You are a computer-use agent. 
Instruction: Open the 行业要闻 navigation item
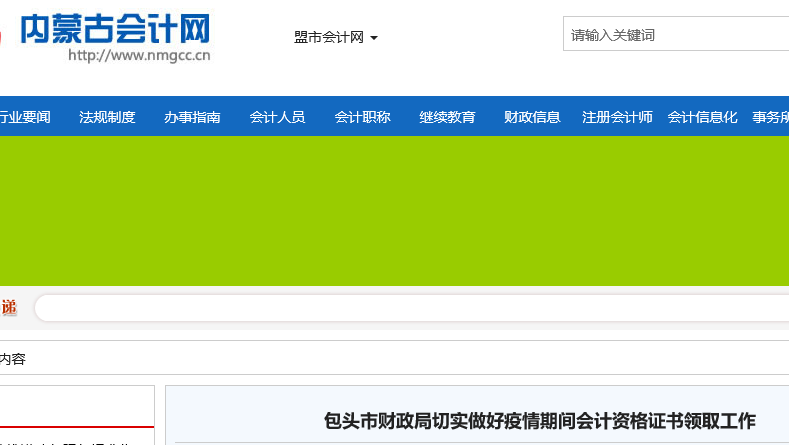24,117
